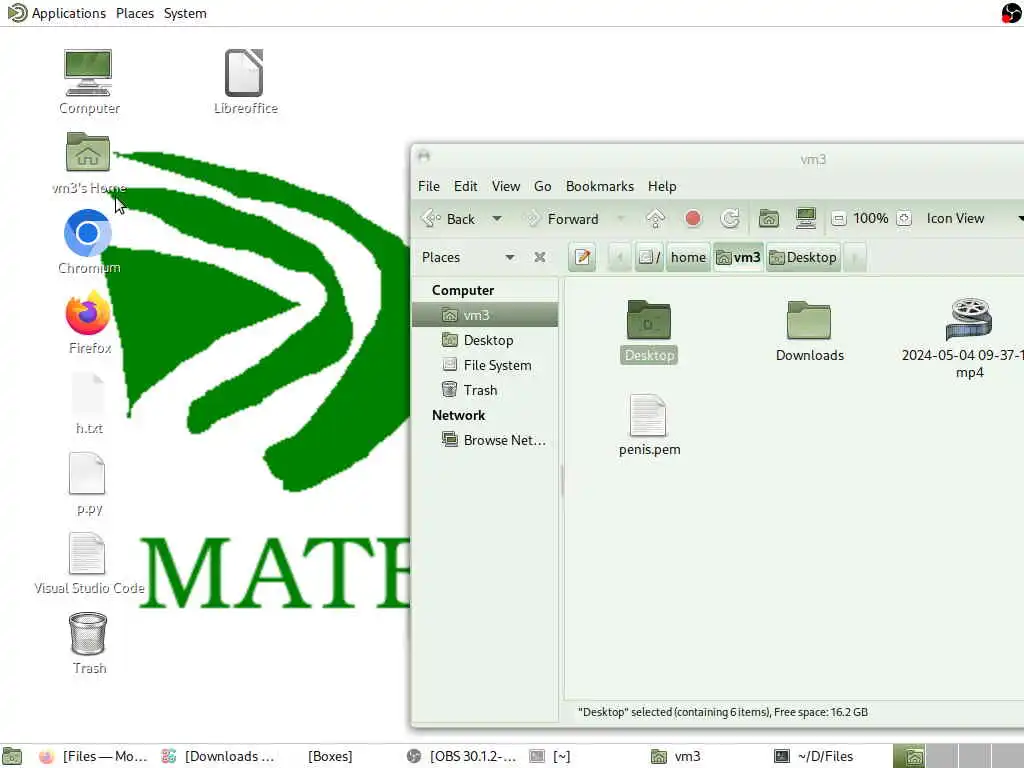The height and width of the screenshot is (768, 1024).
Task: Click the first workspace in the switcher
Action: tap(909, 756)
